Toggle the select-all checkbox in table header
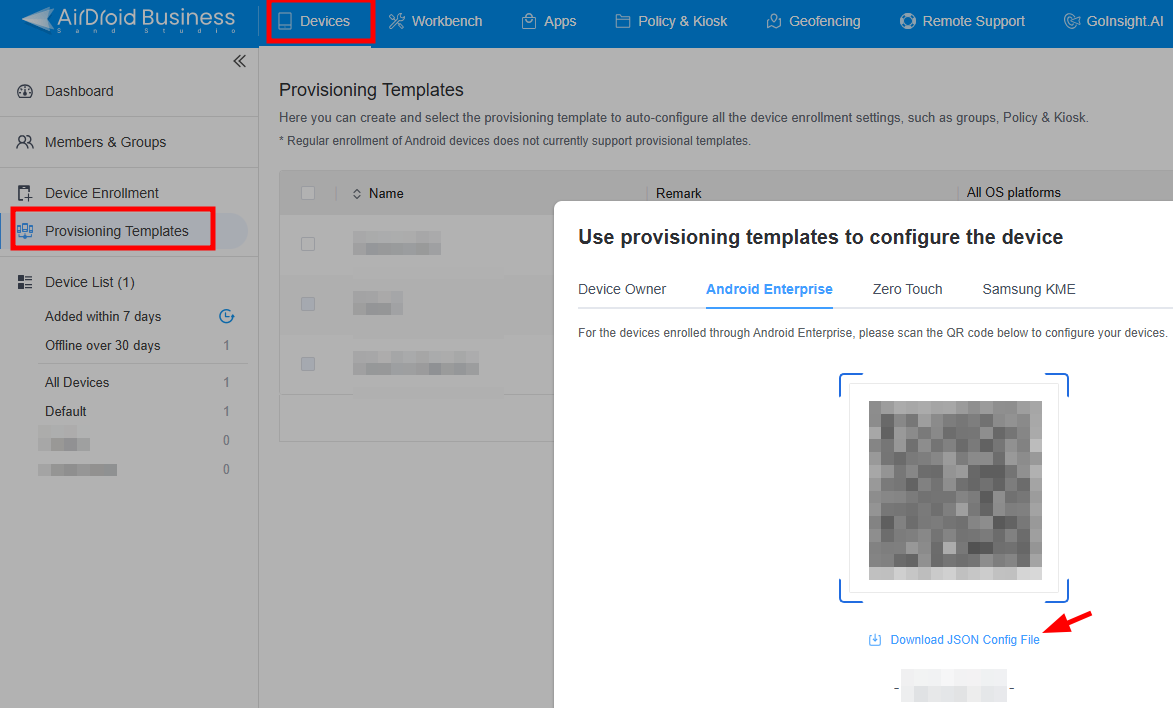The width and height of the screenshot is (1173, 708). coord(307,193)
